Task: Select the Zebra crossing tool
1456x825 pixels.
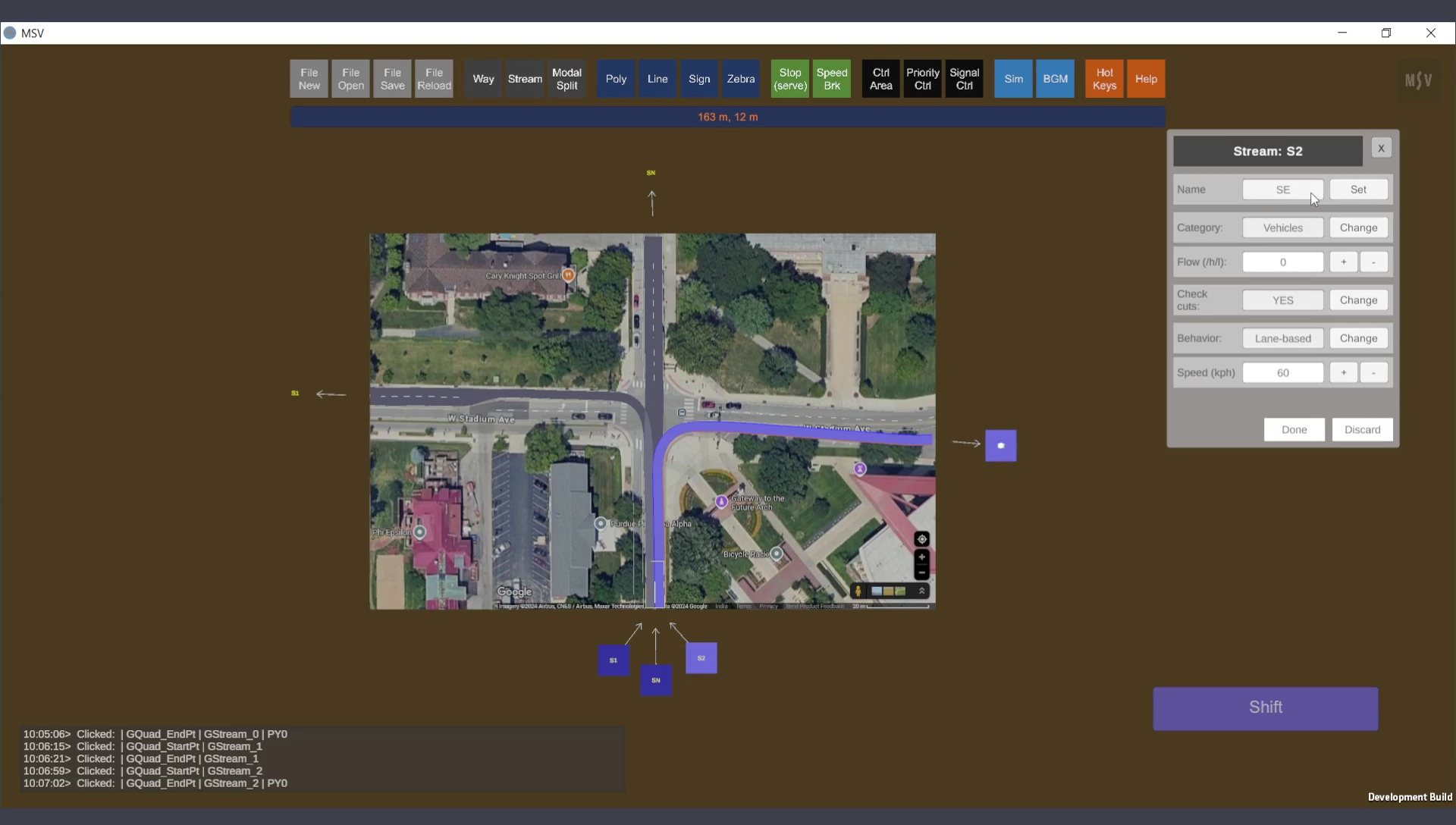Action: (740, 79)
